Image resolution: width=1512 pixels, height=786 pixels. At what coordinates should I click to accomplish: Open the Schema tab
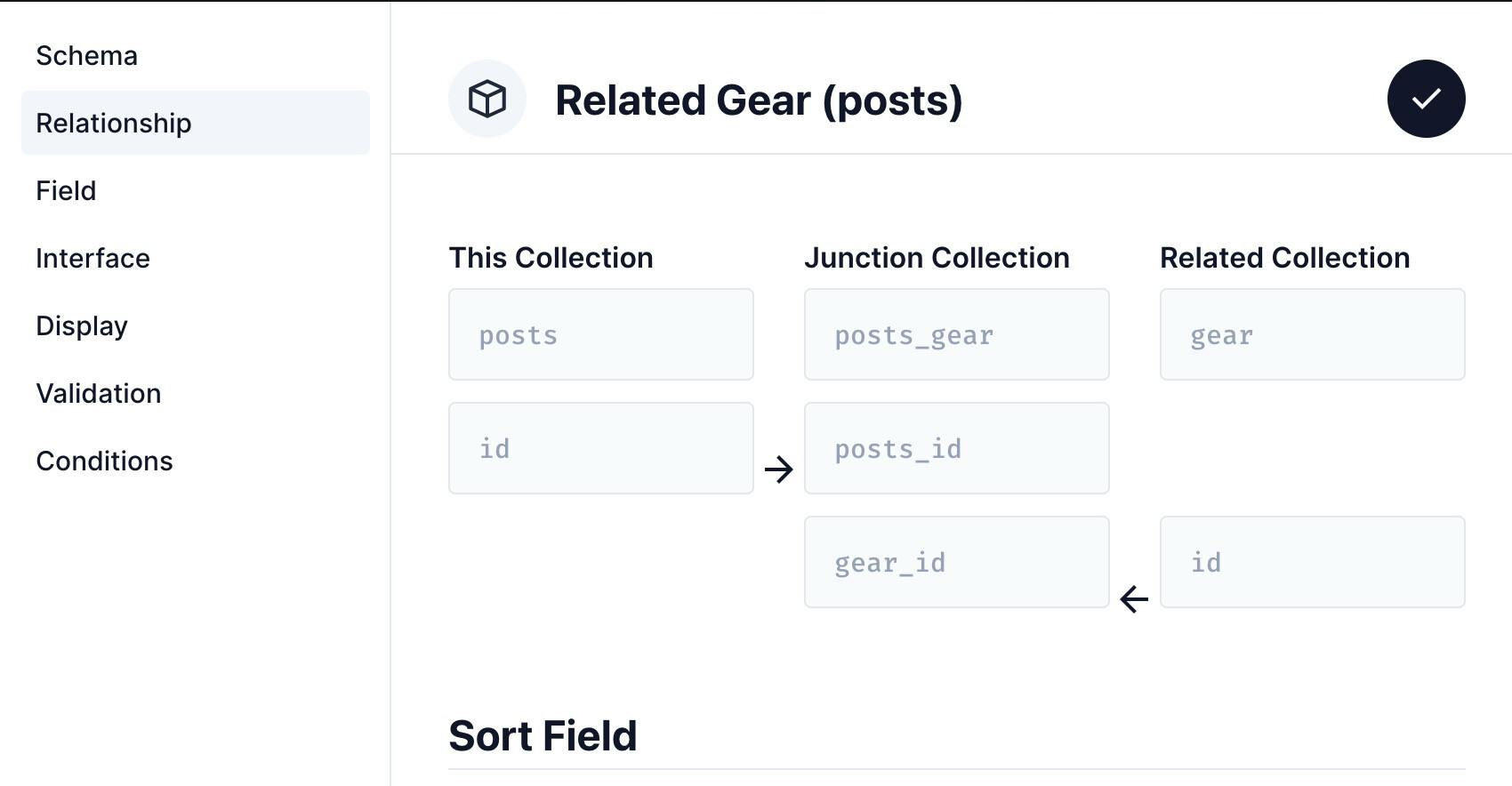[x=87, y=55]
